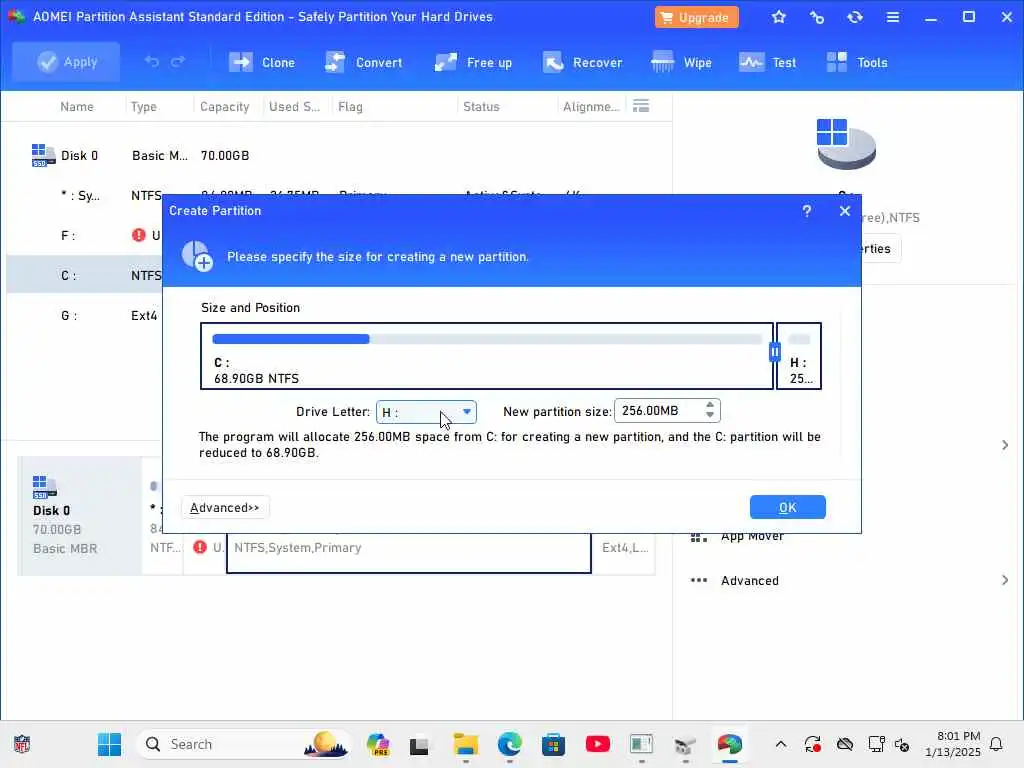Select the C: partition row in list
Viewport: 1024px width, 768px height.
(x=84, y=275)
